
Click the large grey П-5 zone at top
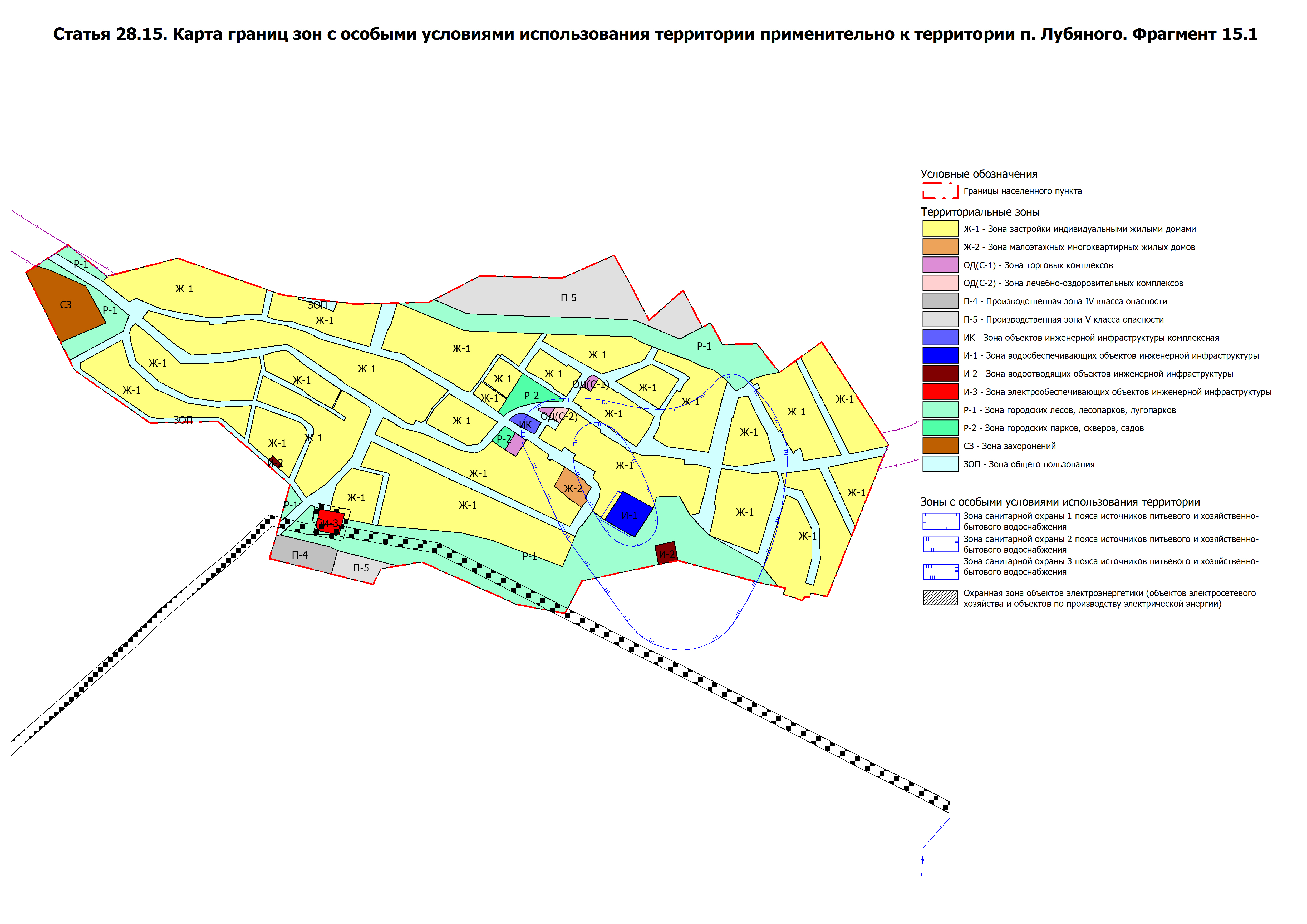[568, 298]
